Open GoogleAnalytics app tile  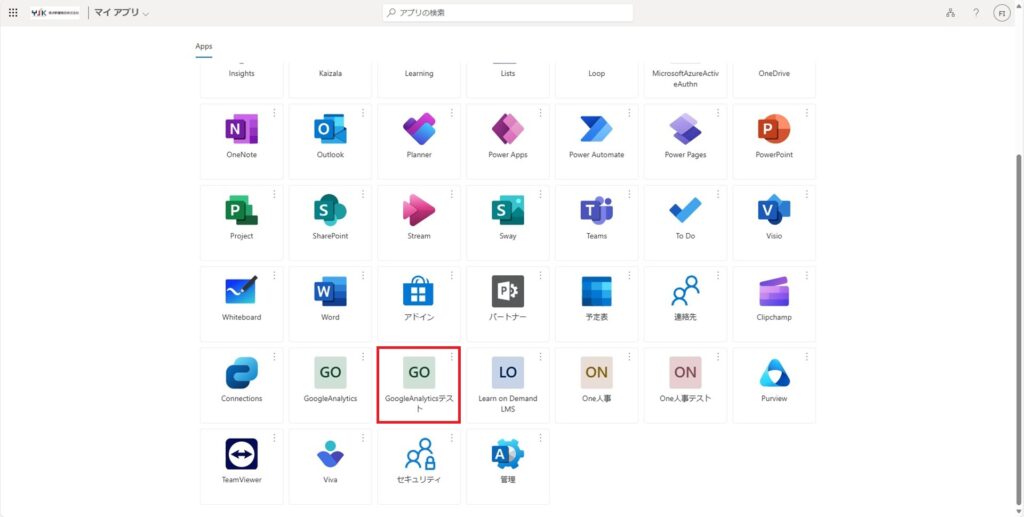point(330,385)
